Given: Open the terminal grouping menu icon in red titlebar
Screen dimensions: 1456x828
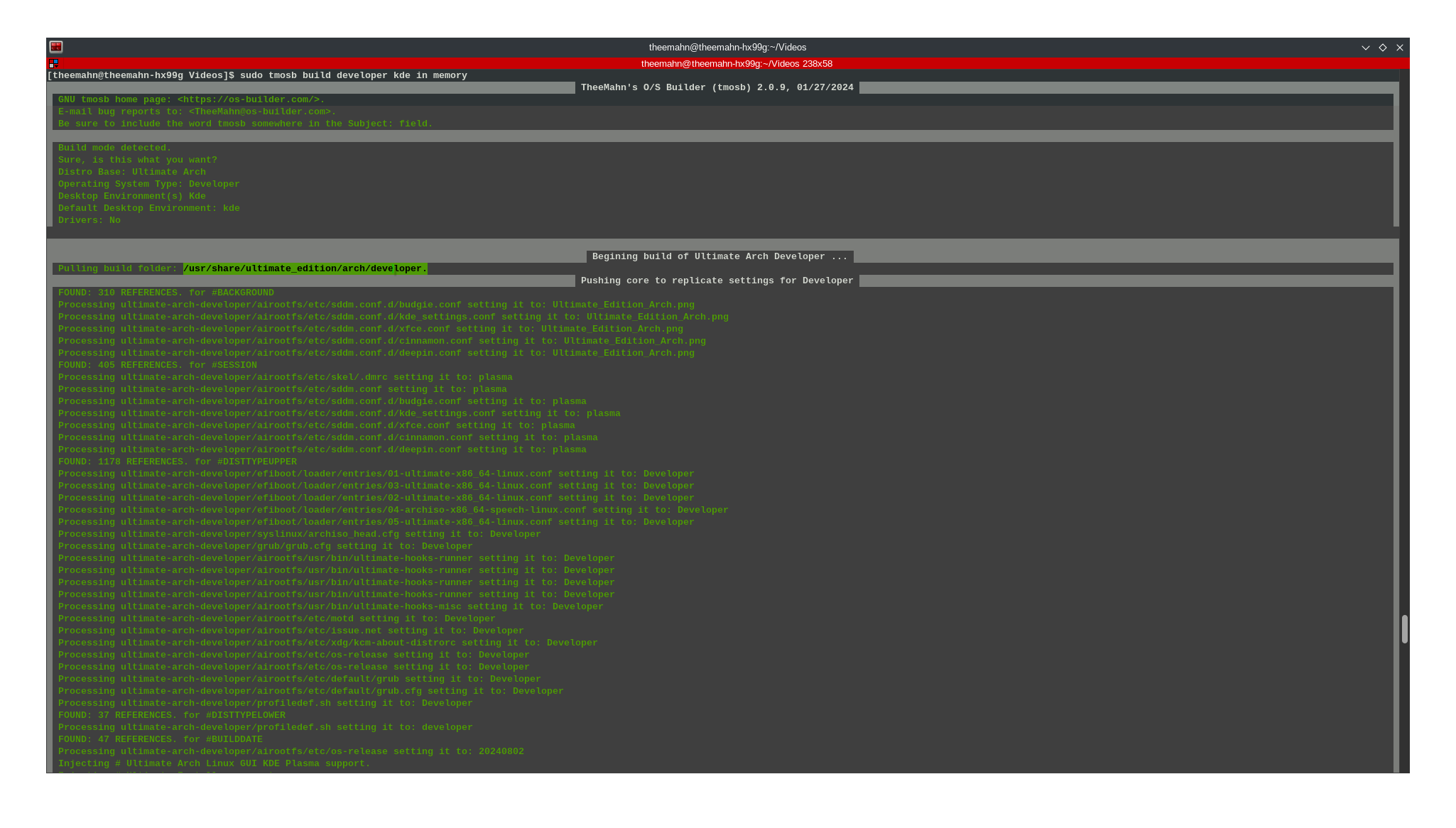Looking at the screenshot, I should [x=53, y=63].
